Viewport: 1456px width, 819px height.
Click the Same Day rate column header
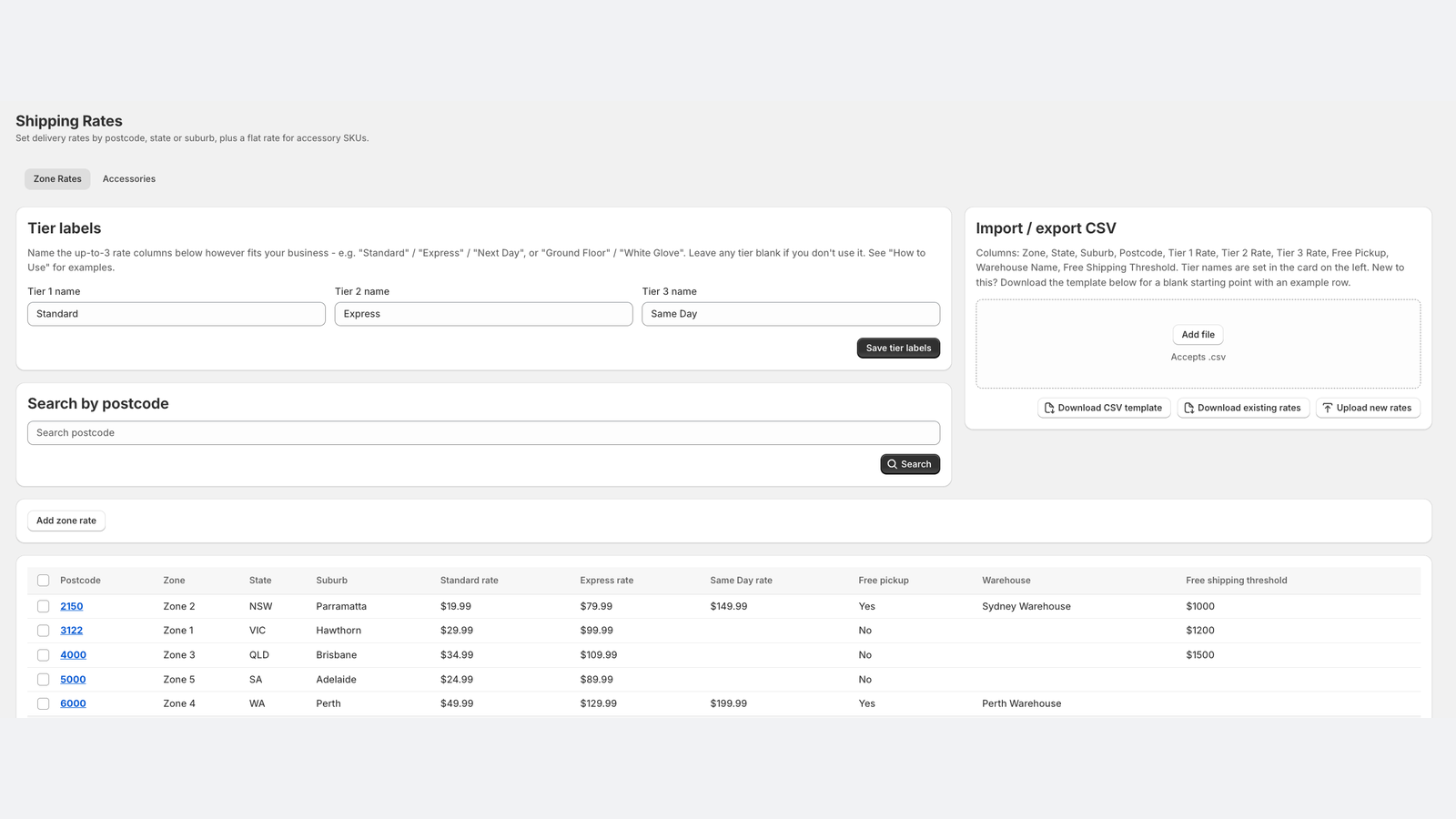741,581
